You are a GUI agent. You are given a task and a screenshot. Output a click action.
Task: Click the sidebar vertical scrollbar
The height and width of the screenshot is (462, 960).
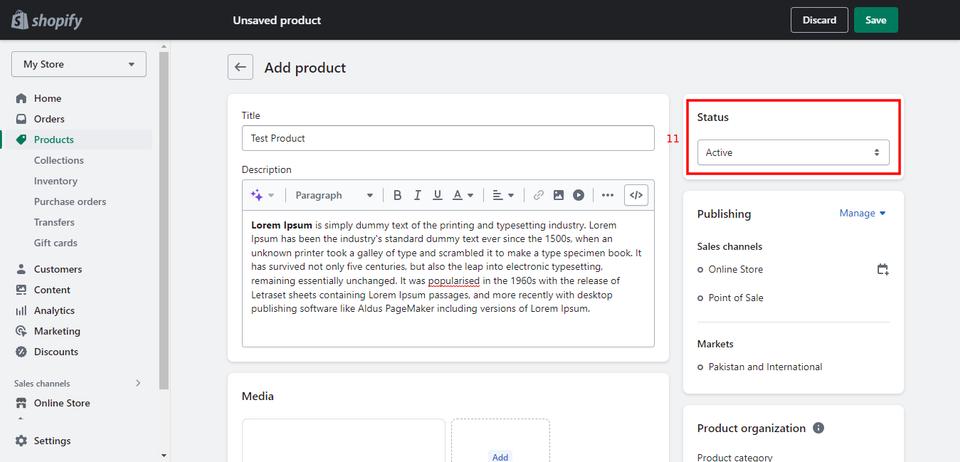163,220
